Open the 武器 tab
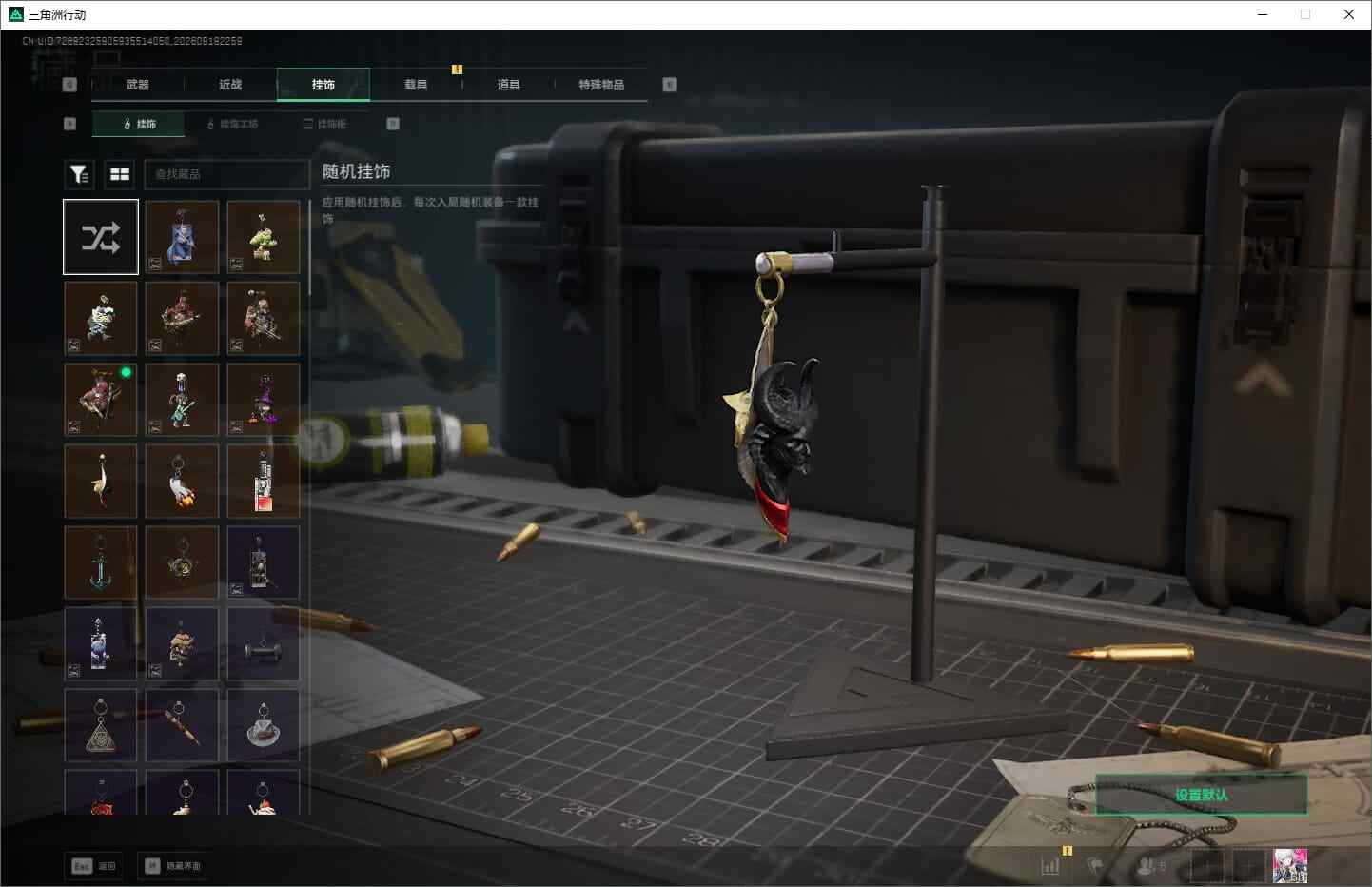 pos(138,85)
